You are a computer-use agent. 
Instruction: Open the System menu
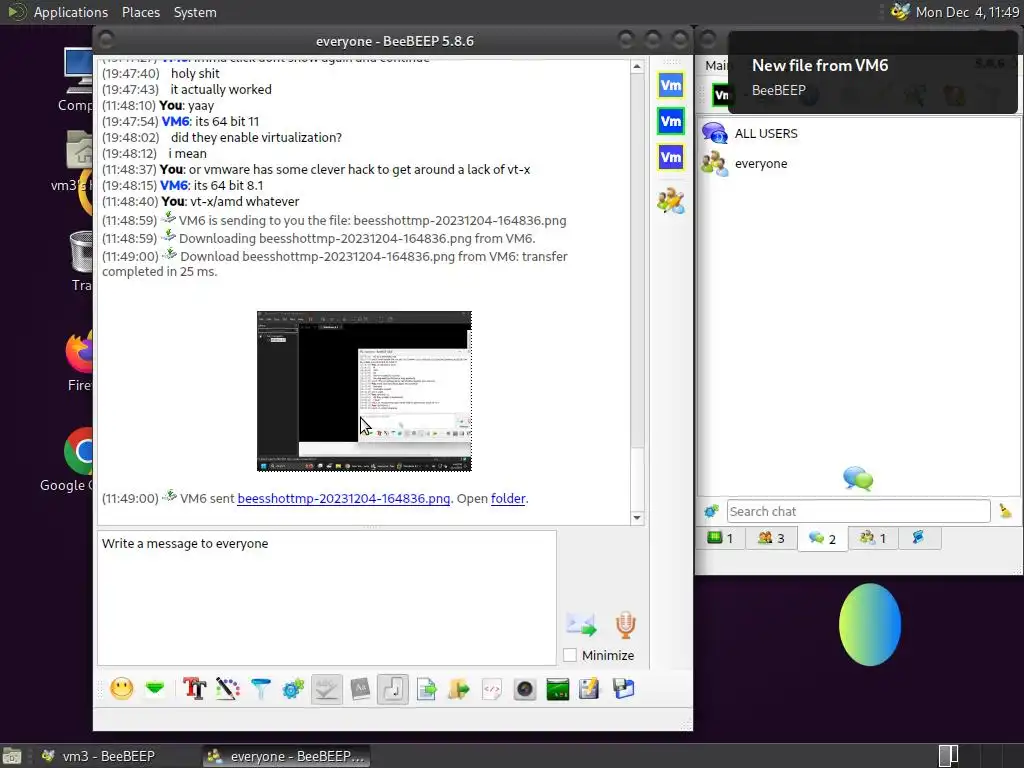(195, 12)
